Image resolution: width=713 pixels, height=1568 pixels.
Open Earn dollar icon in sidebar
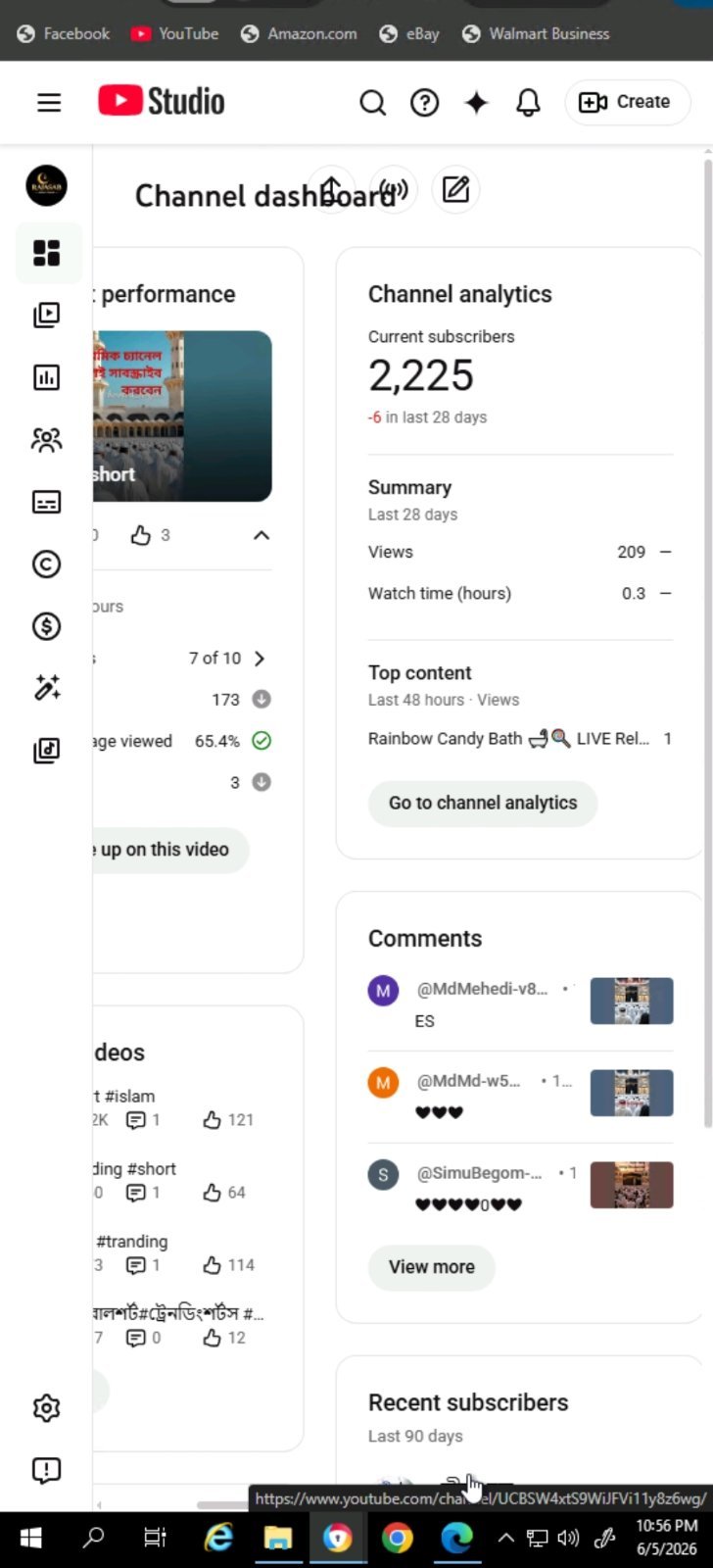(x=46, y=626)
